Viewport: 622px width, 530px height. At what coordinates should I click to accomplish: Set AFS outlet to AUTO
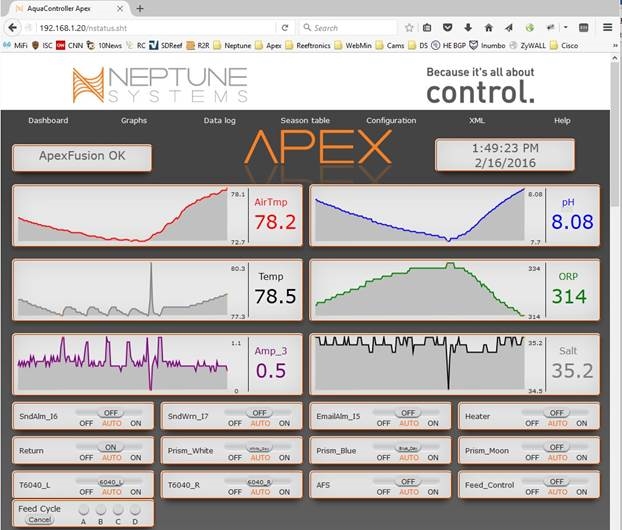[x=409, y=492]
